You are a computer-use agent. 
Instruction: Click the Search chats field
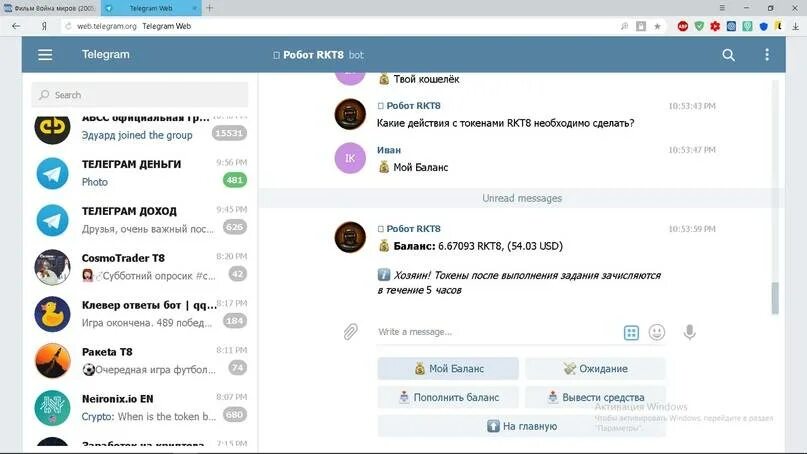139,95
